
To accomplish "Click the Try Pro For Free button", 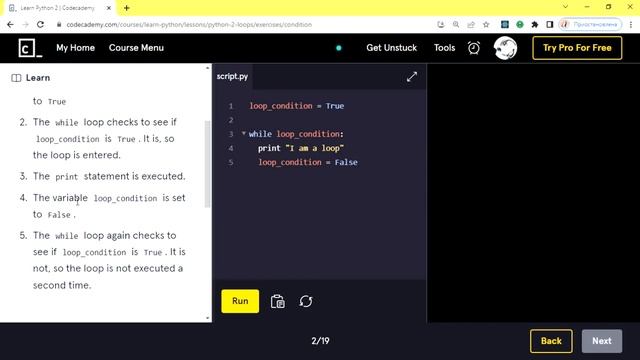I will click(x=577, y=48).
